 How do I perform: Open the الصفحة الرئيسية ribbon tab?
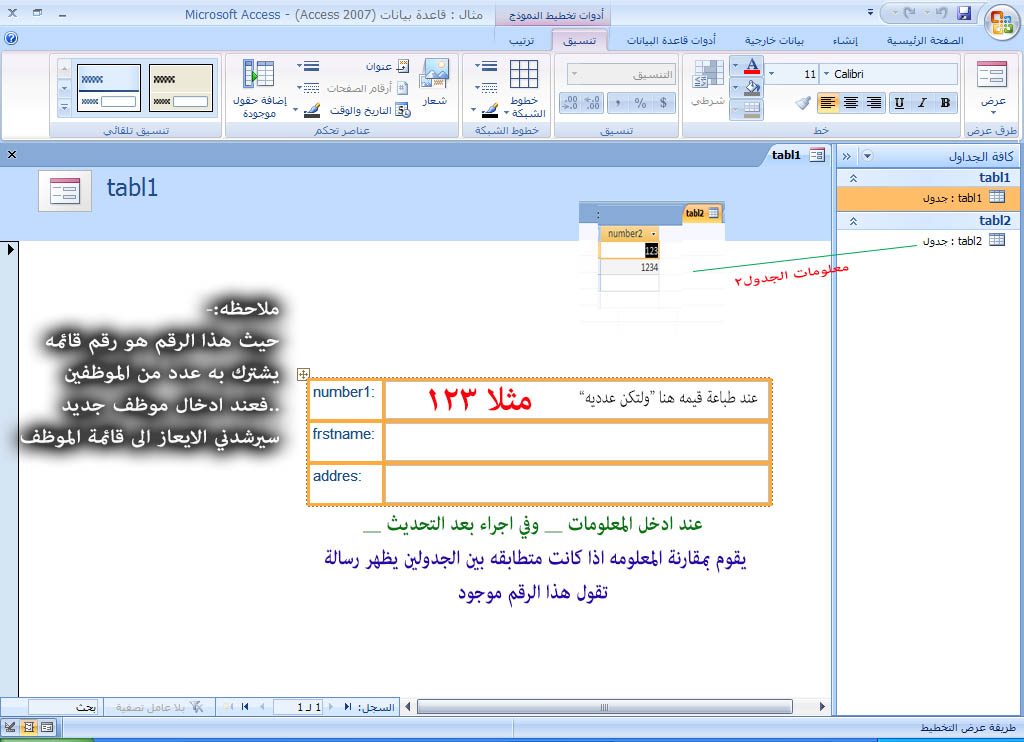(925, 40)
